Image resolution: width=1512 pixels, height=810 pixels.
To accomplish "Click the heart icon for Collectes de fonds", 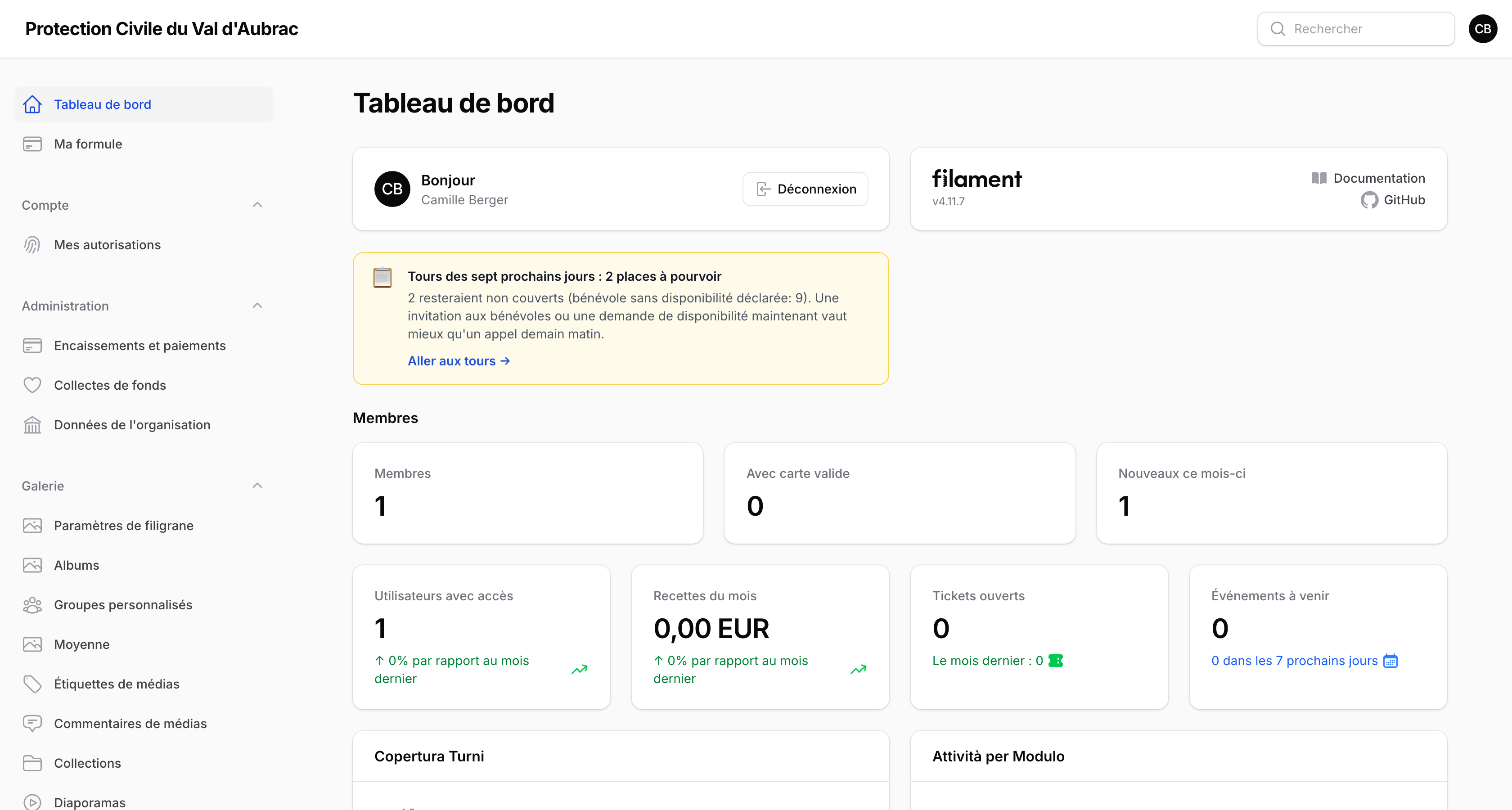I will click(x=32, y=385).
